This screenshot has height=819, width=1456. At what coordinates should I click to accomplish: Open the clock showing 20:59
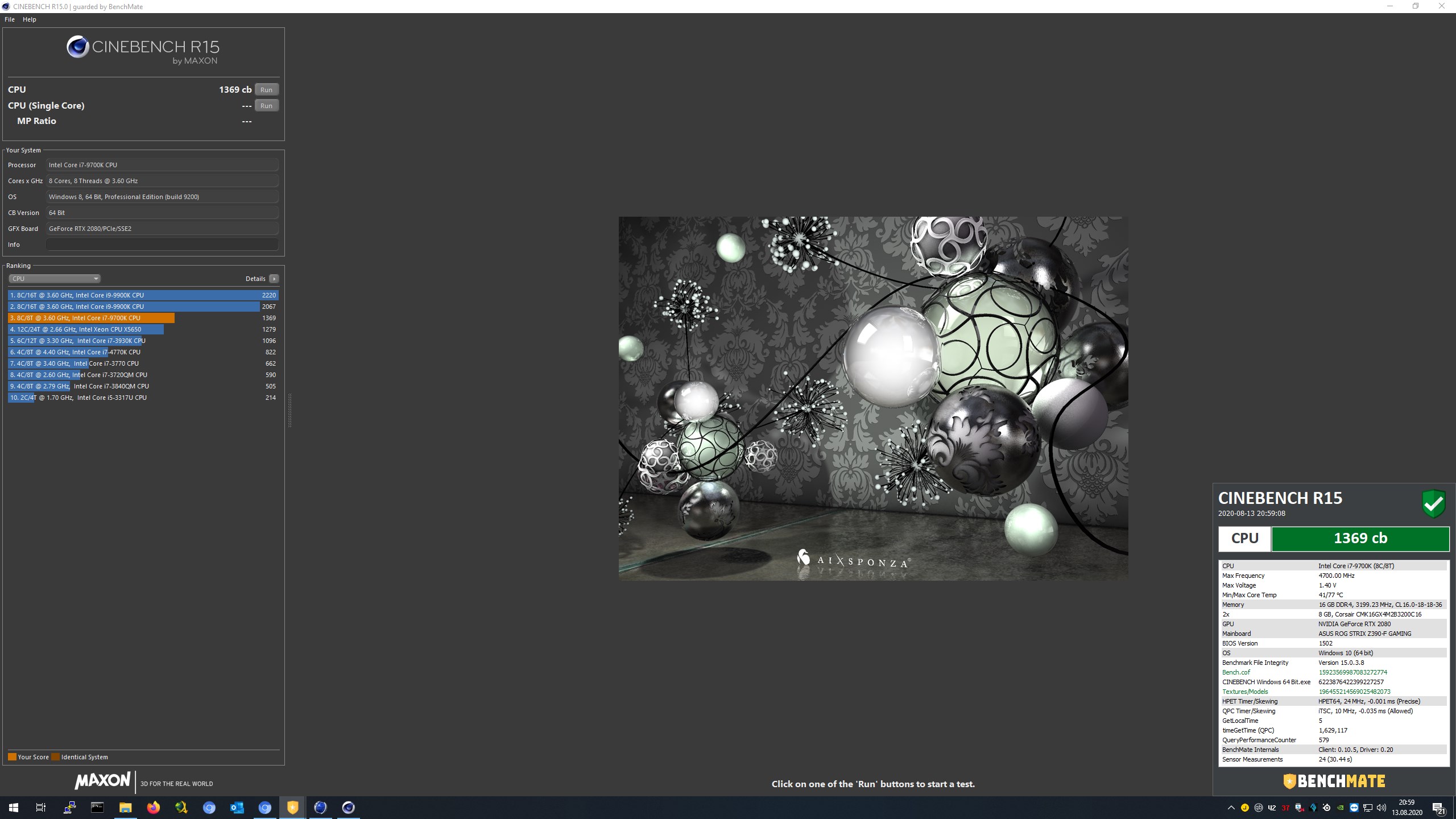1407,808
